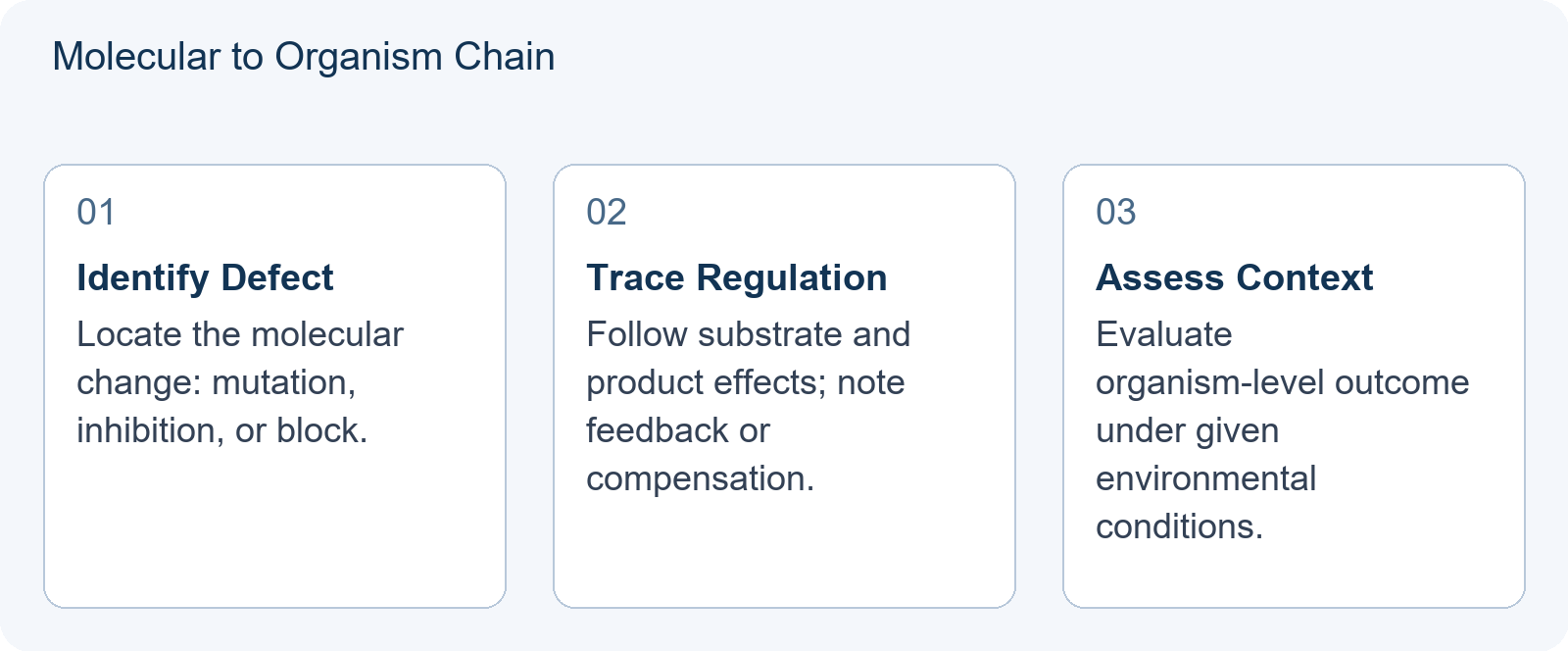Click the 'change: mutation,' line in card one

click(x=217, y=382)
